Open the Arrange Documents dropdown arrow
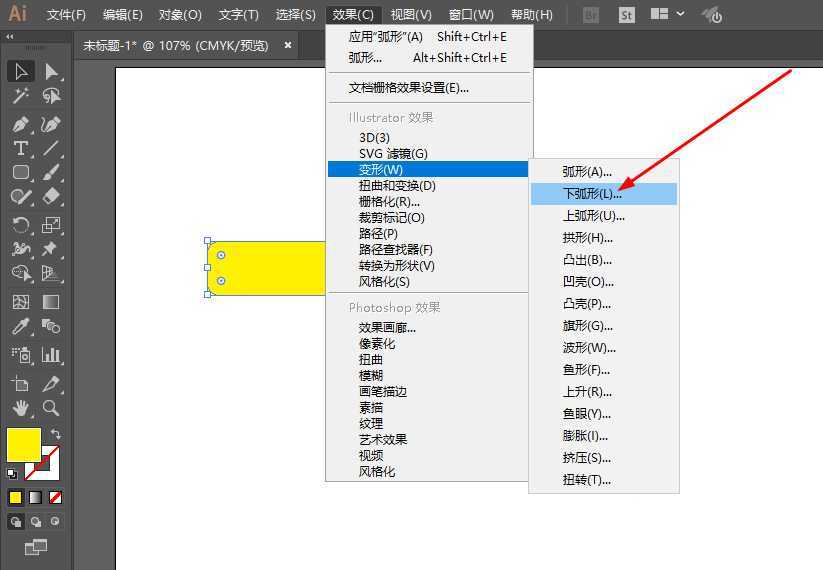The image size is (823, 570). (x=680, y=14)
